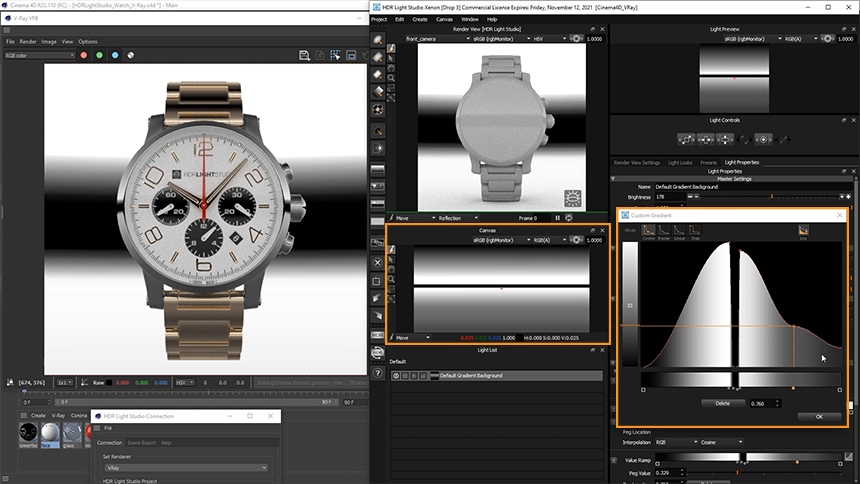
Task: Click the second light creation icon in toolbar
Action: click(x=377, y=57)
